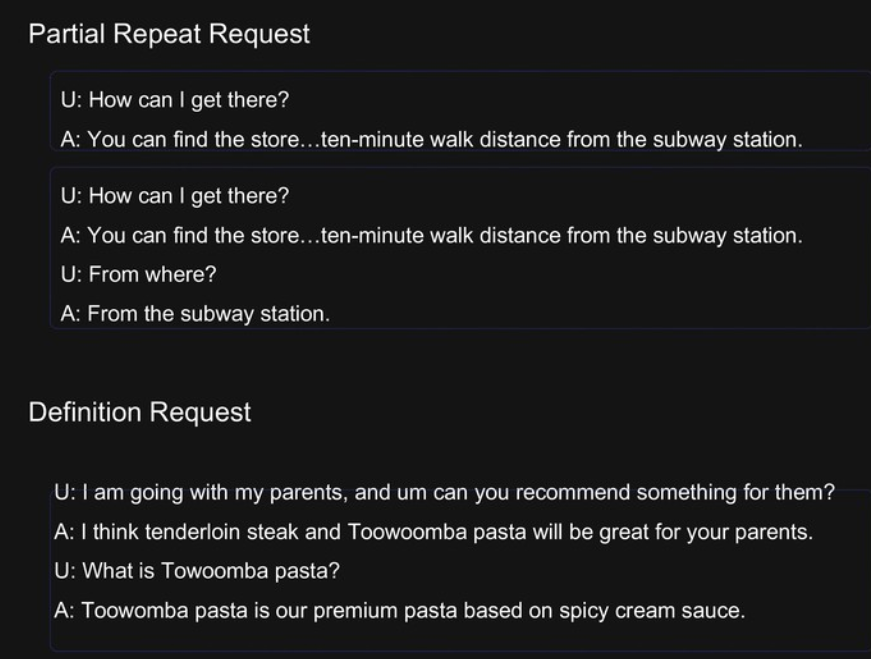This screenshot has height=659, width=871.
Task: Click the tenderloin steak recommendation line
Action: tap(433, 532)
